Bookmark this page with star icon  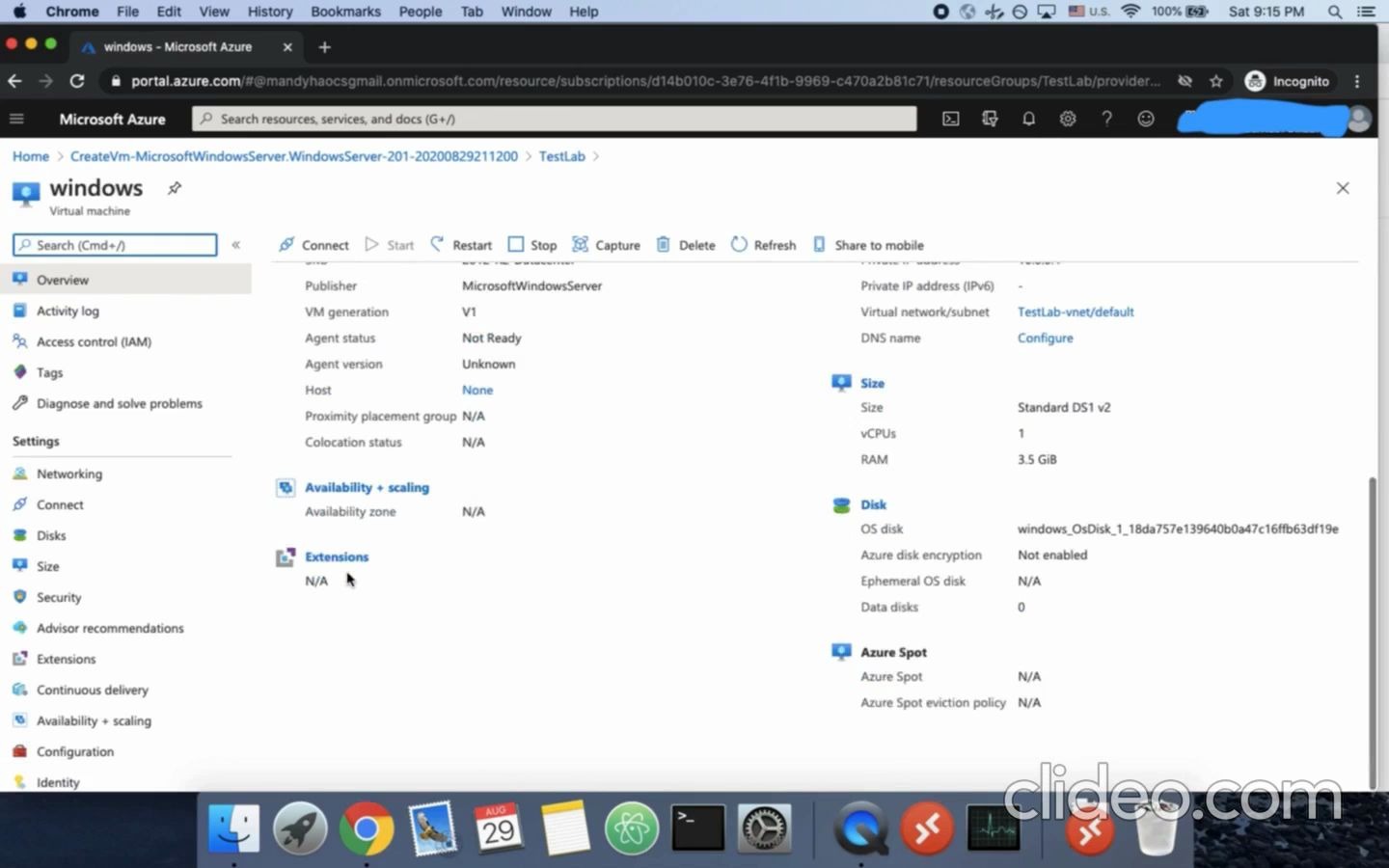[x=1216, y=81]
